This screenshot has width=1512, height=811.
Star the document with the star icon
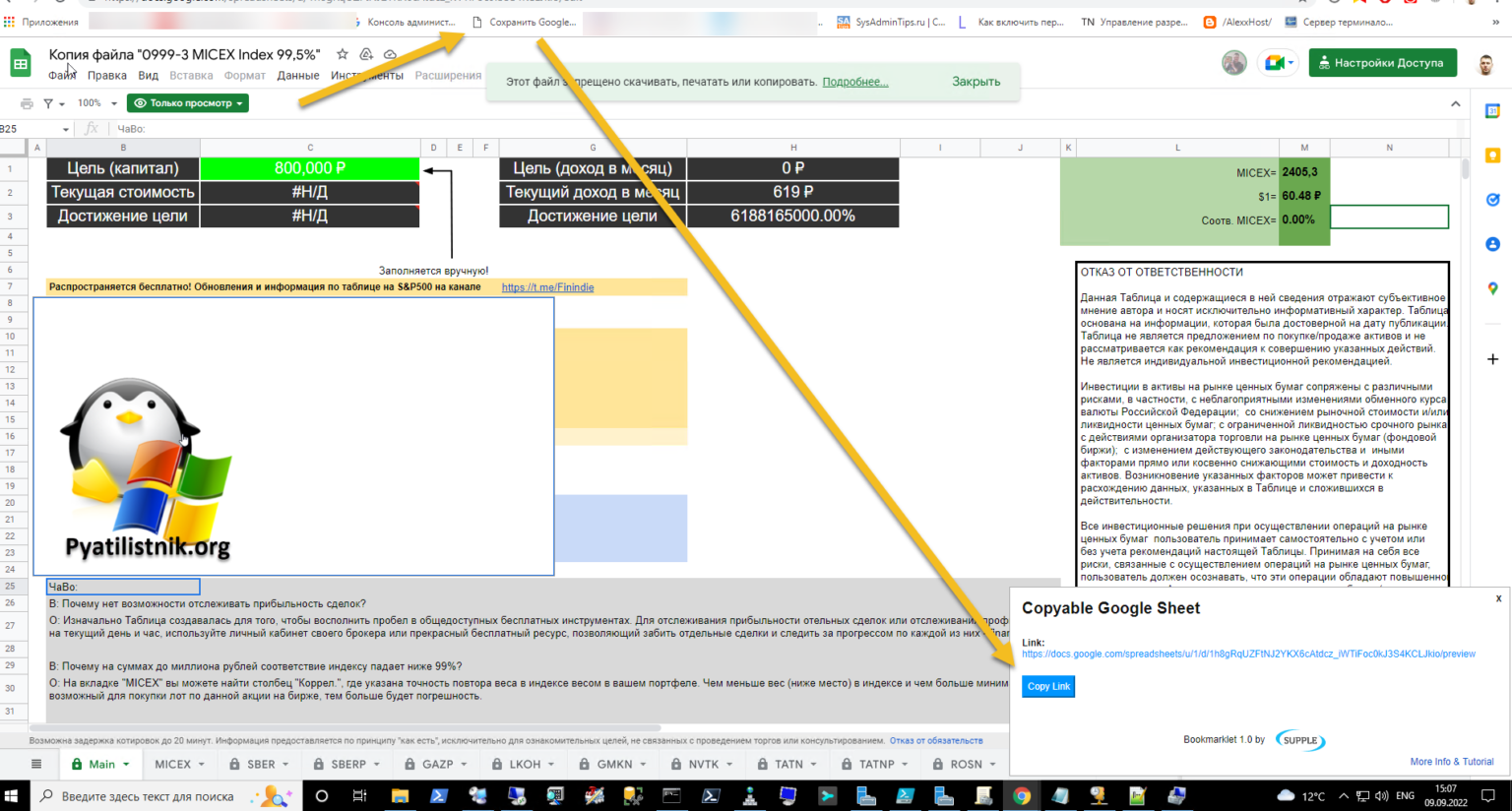point(342,54)
